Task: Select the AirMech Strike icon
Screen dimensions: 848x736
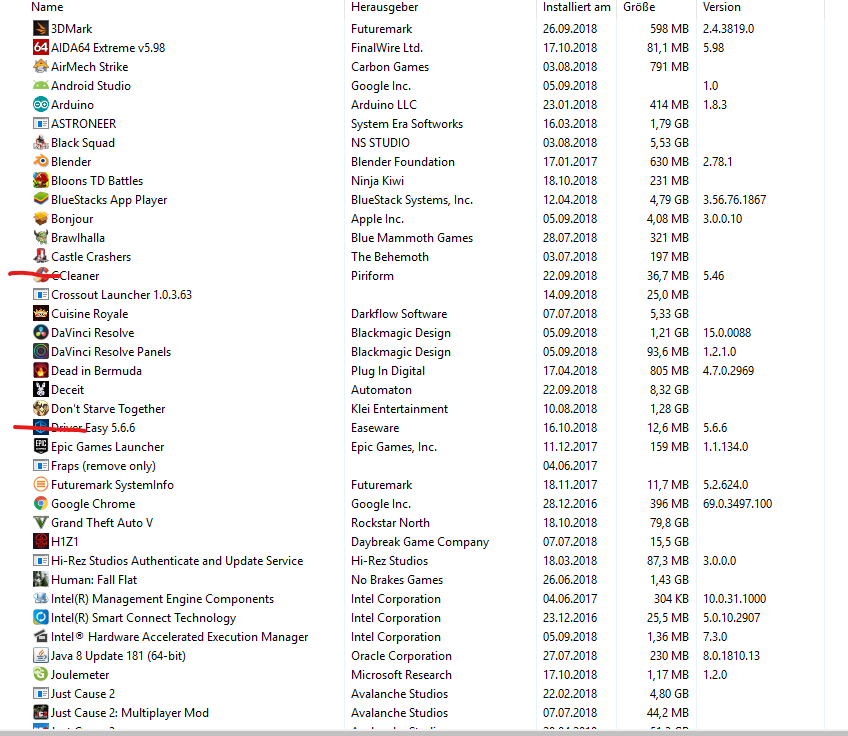Action: point(41,66)
